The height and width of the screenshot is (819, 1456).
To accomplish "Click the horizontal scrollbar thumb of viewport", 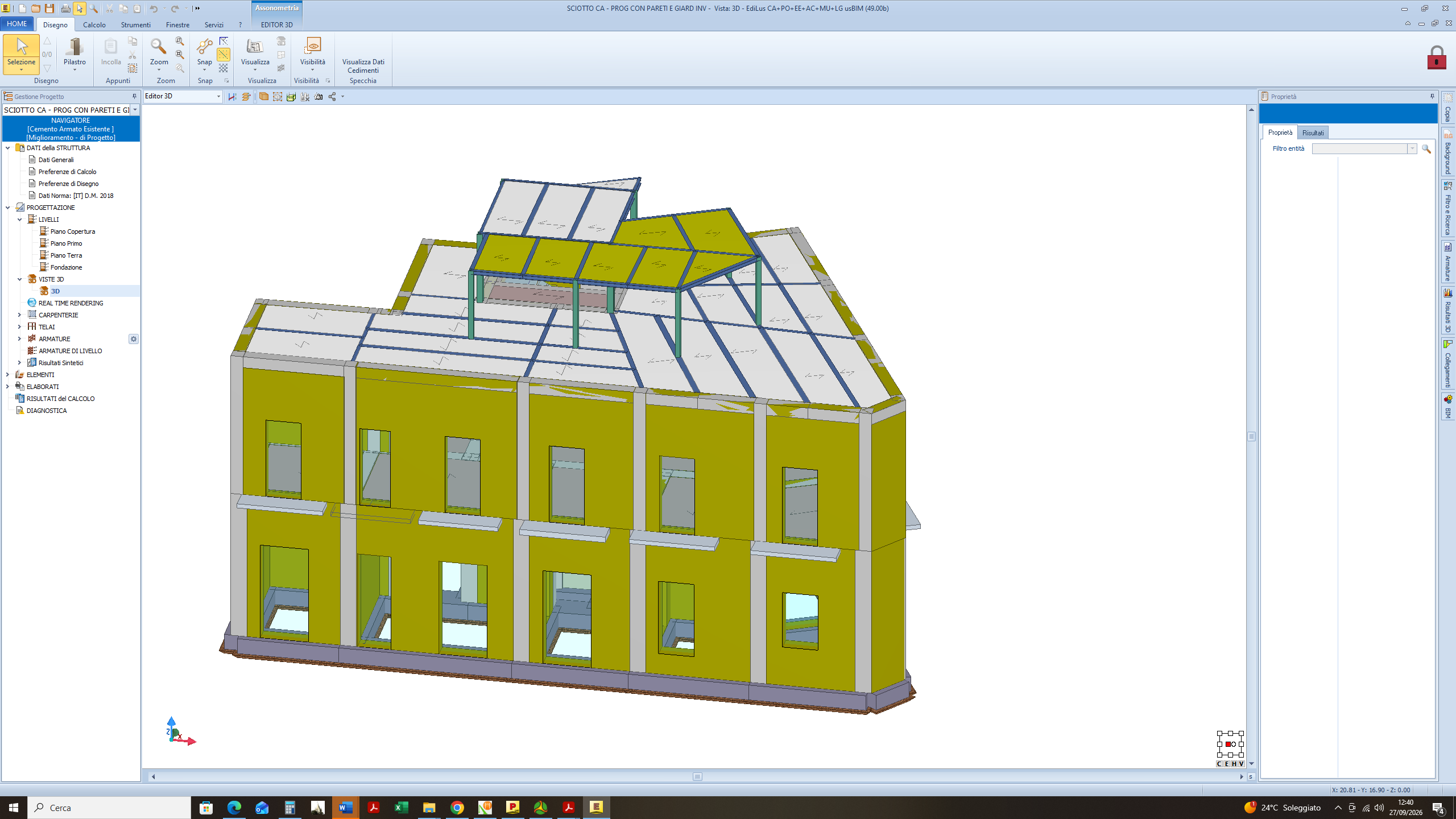I will point(697,776).
